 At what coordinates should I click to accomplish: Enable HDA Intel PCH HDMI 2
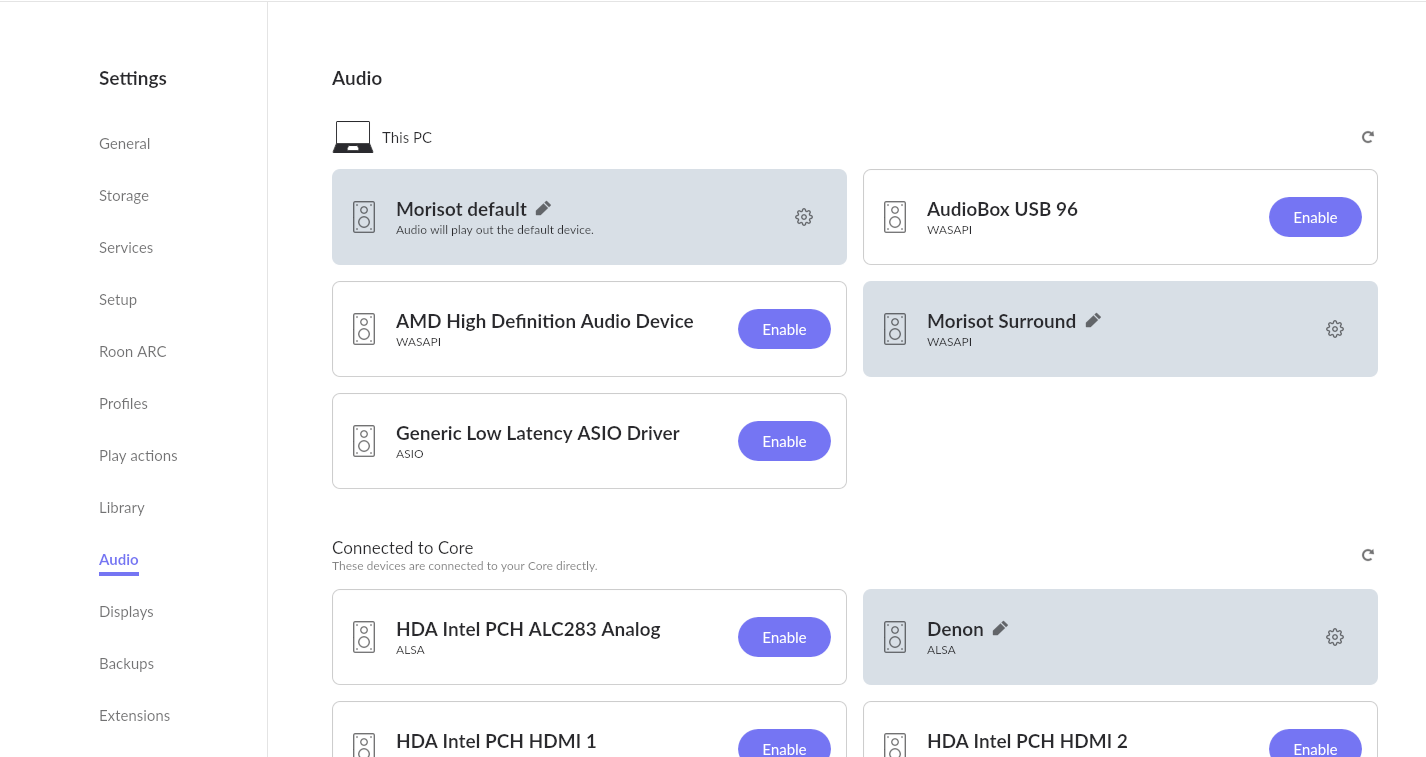1314,746
